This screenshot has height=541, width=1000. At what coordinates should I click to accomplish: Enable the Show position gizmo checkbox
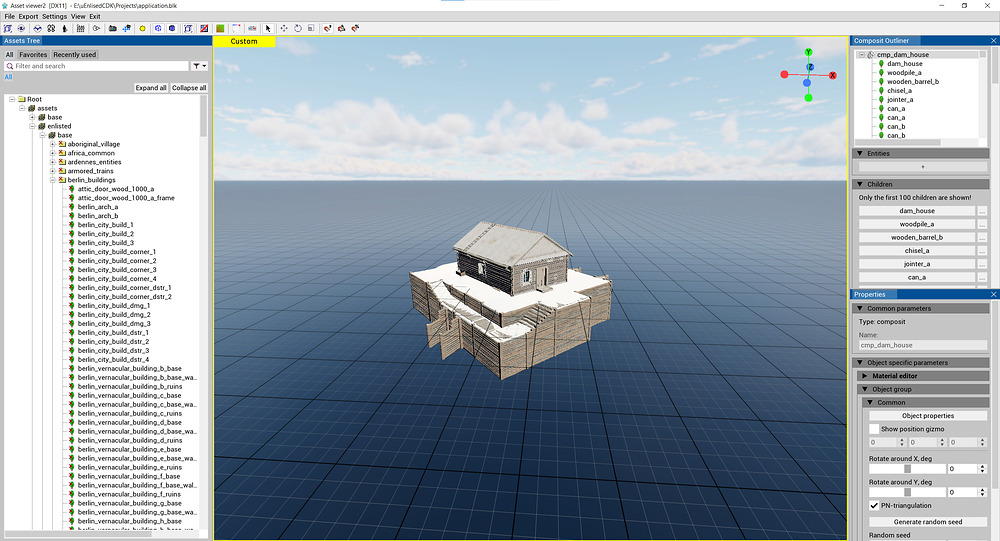click(x=874, y=429)
